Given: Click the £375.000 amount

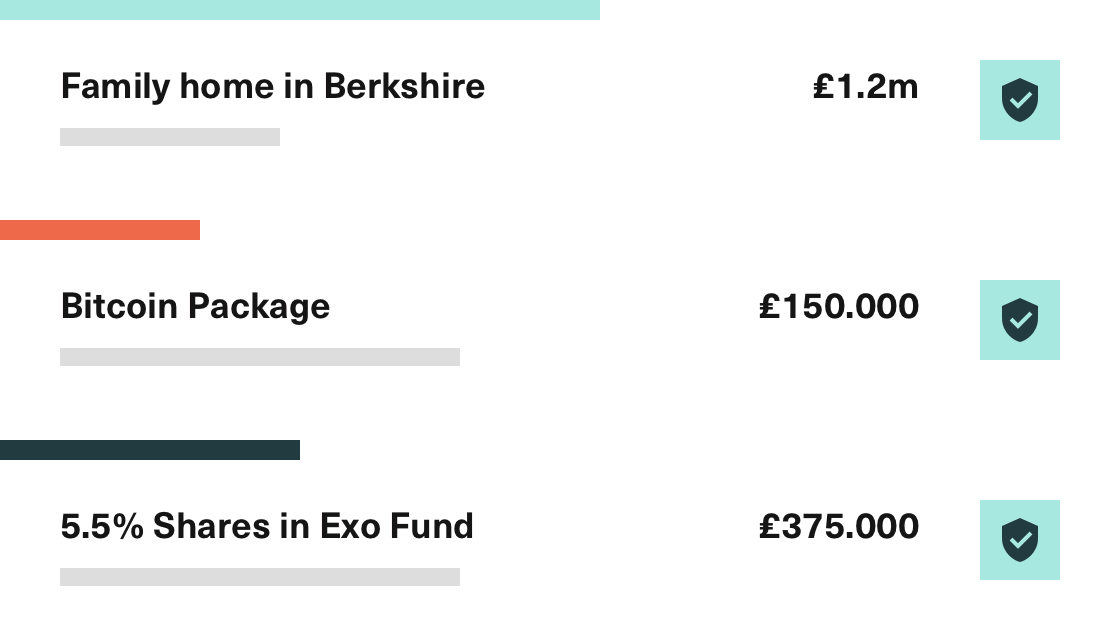Looking at the screenshot, I should coord(839,527).
